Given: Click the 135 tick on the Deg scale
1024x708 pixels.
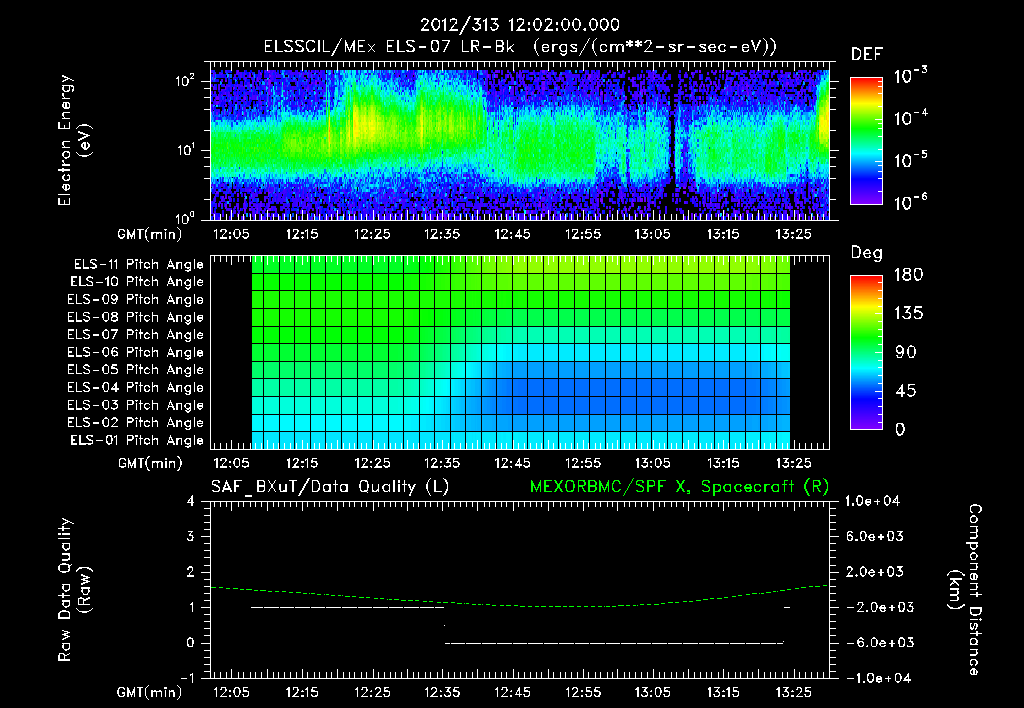Looking at the screenshot, I should coord(908,314).
